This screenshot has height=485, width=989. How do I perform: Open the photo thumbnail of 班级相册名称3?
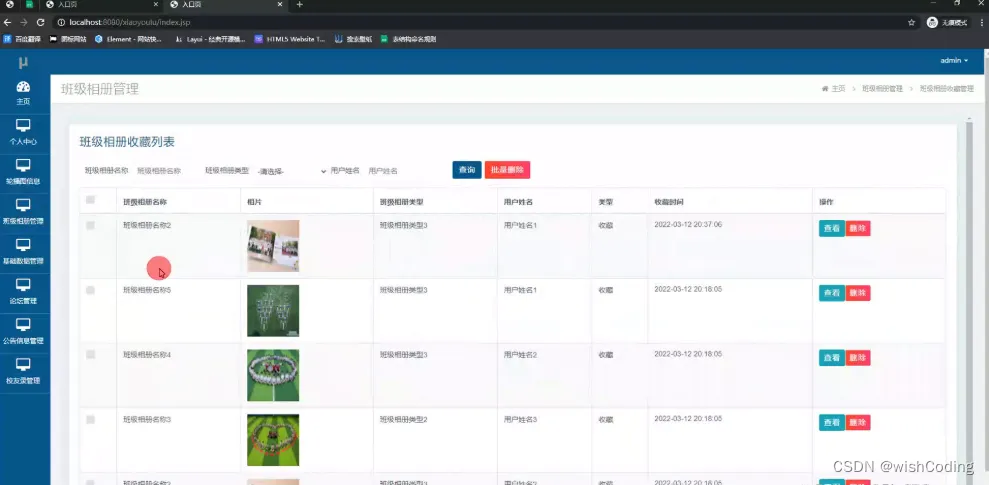click(x=273, y=440)
